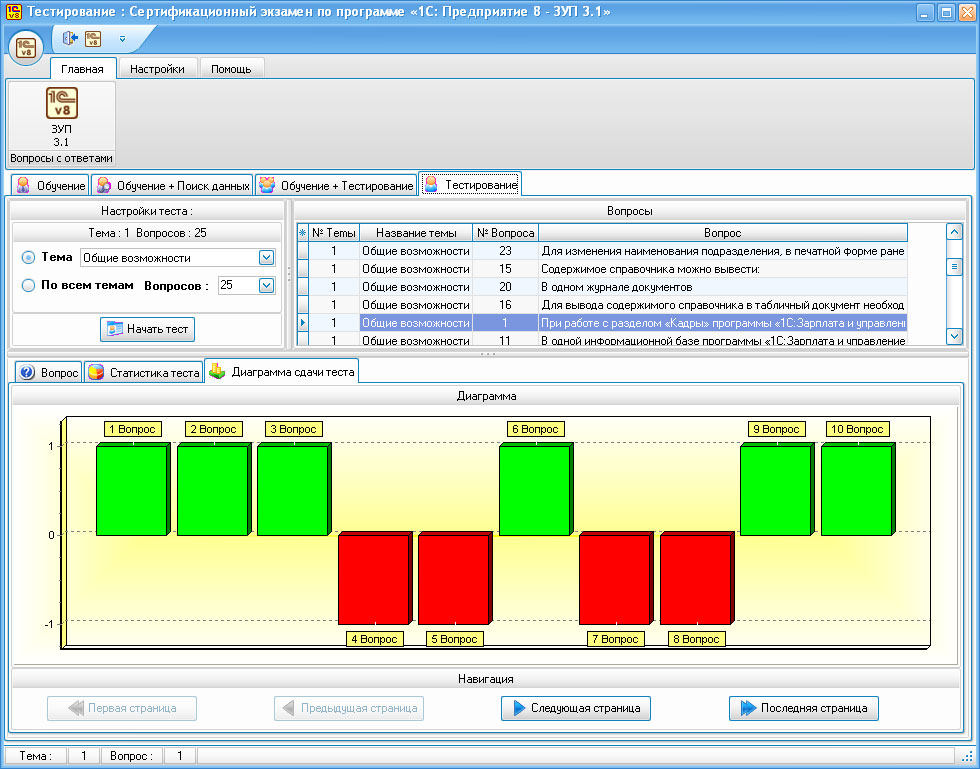Open the quick access toolbar customize arrow
Viewport: 980px width, 769px height.
(122, 39)
